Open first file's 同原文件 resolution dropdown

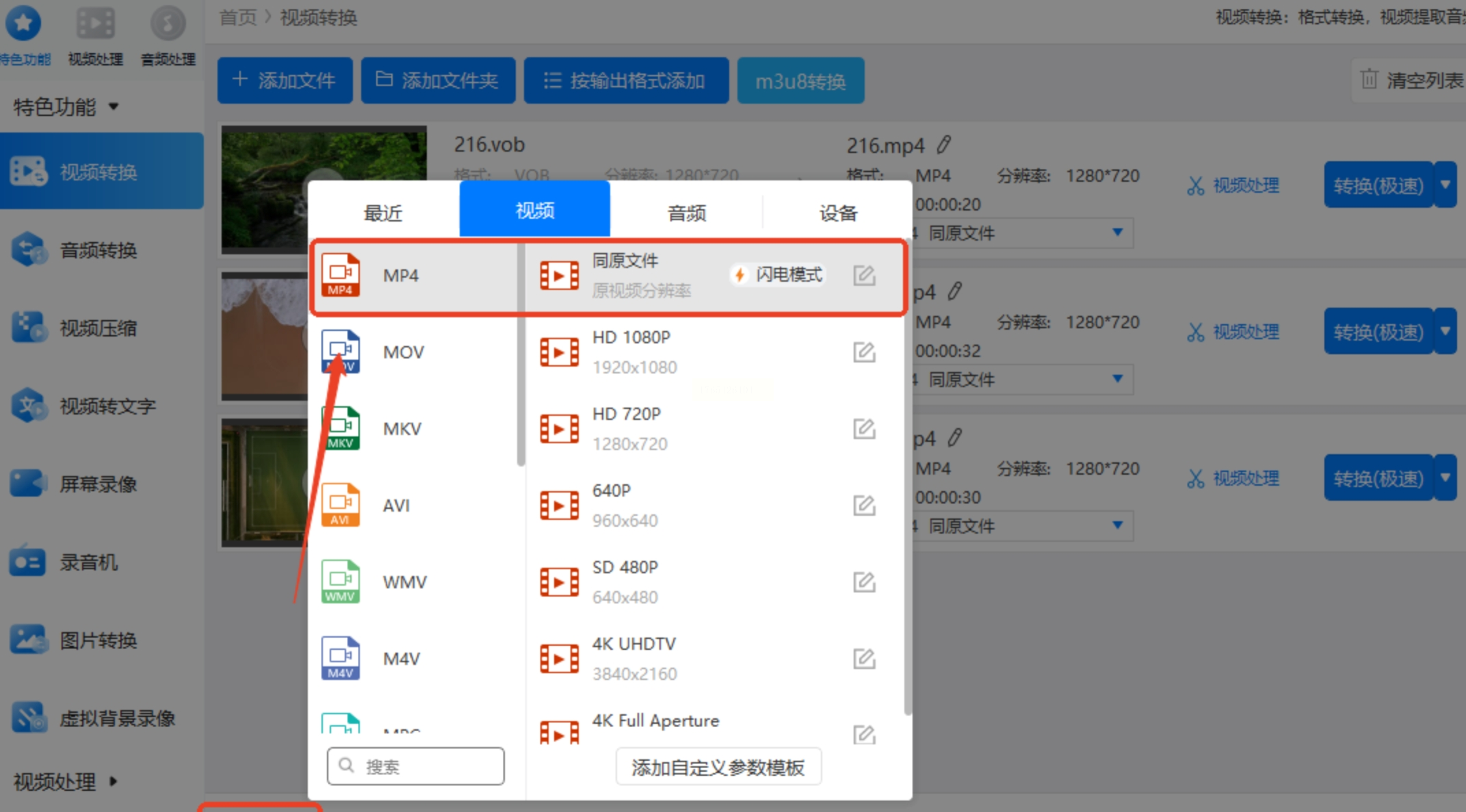click(1116, 233)
